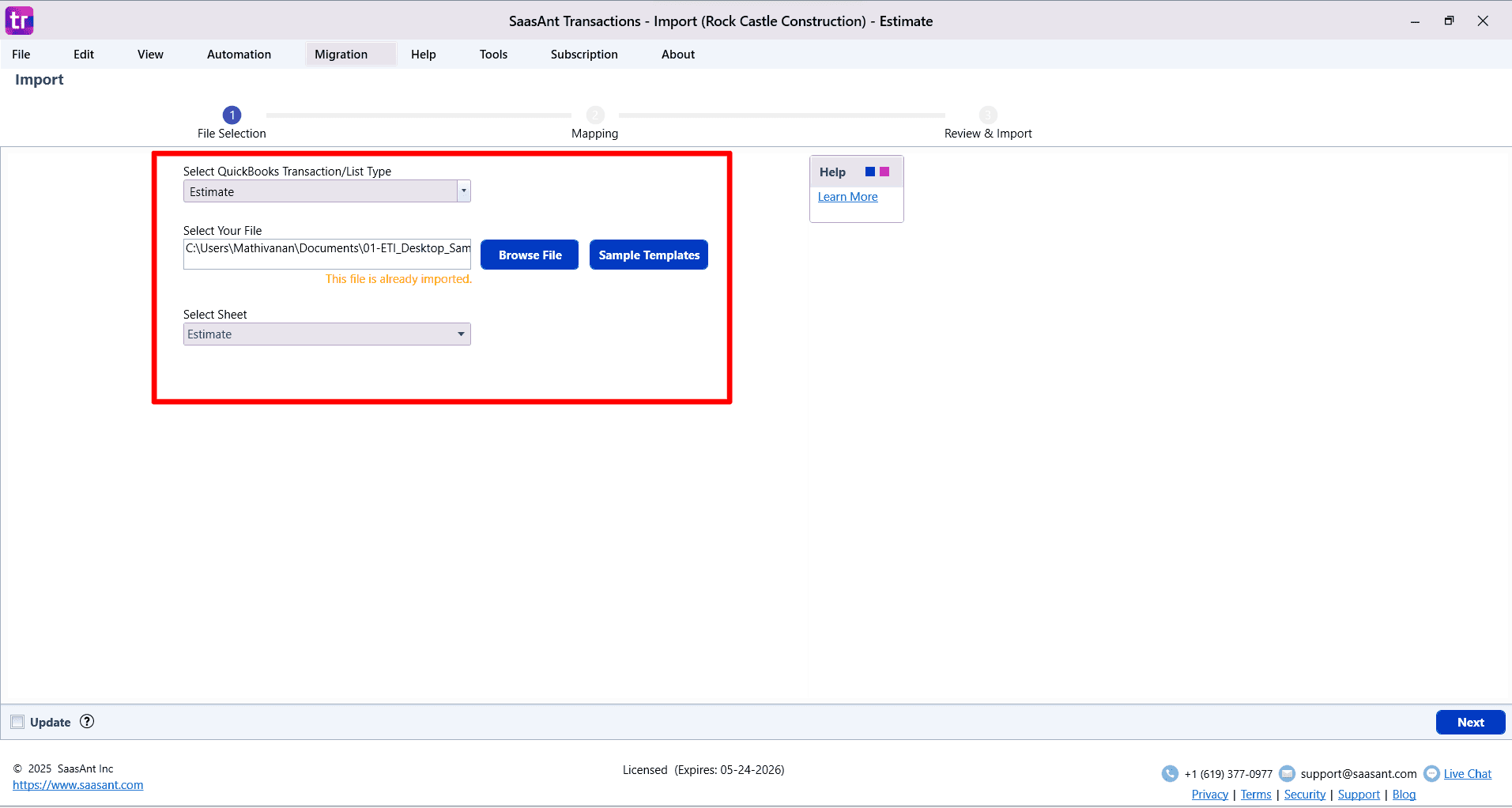
Task: Click the chat bubble icon beside Live Chat
Action: click(1433, 773)
